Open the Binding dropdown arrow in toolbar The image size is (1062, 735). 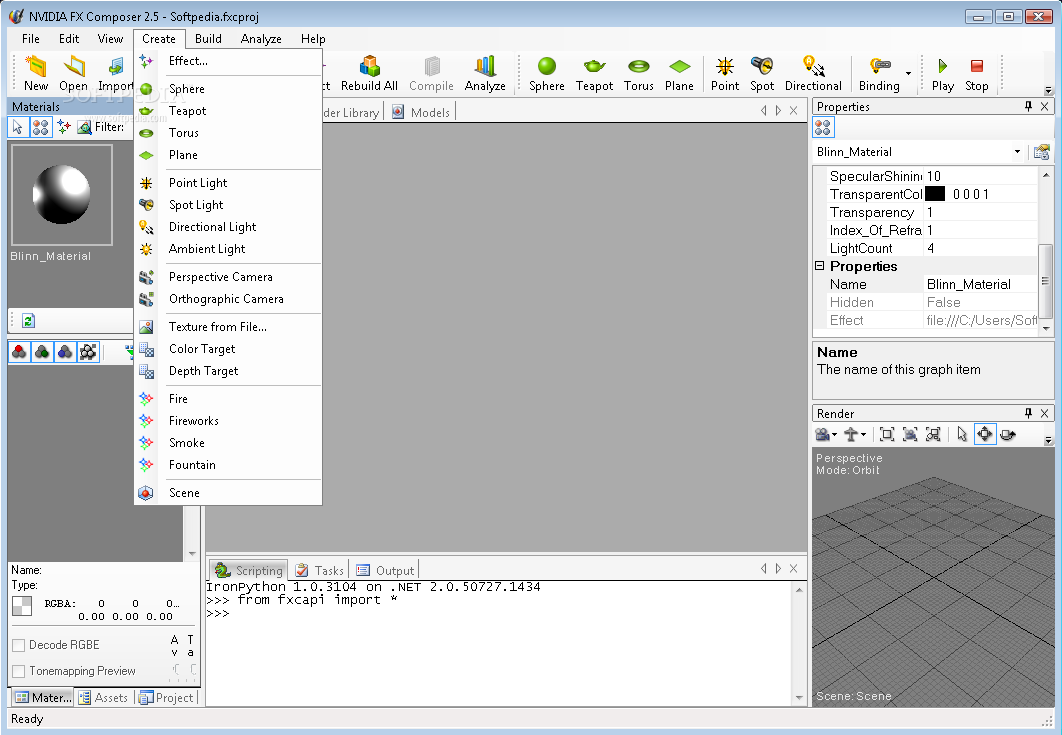click(908, 73)
